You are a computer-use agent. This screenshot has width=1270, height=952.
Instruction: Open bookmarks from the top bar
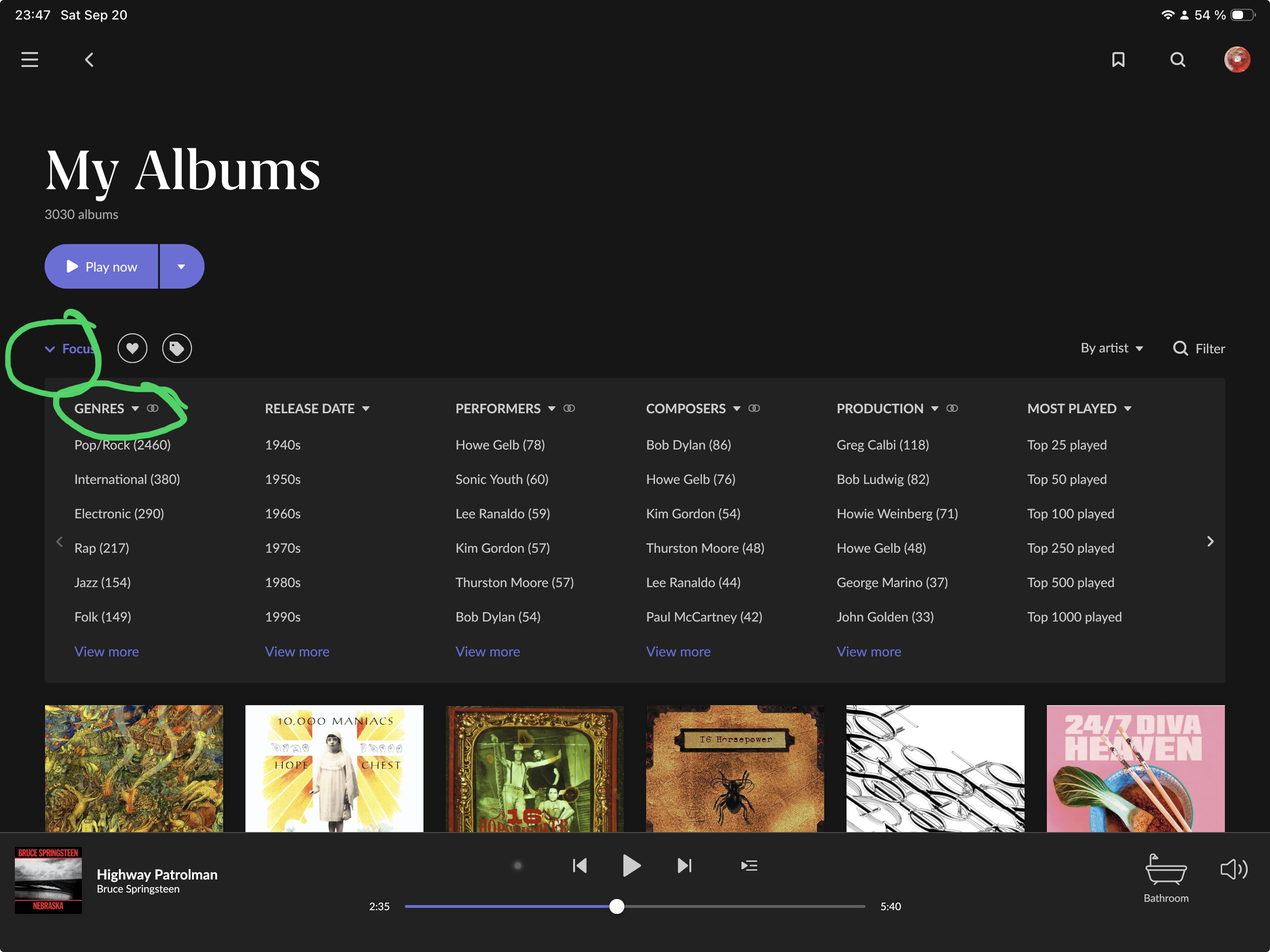(1118, 59)
